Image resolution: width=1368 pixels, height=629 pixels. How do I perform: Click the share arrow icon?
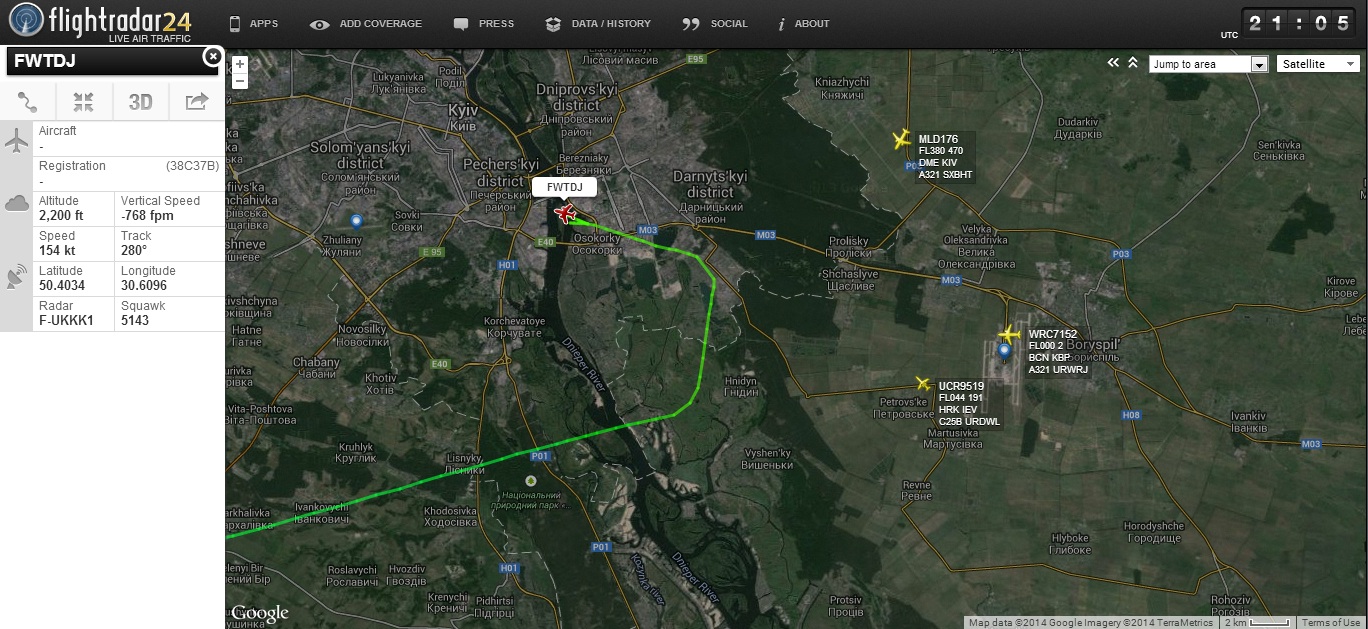(x=197, y=101)
